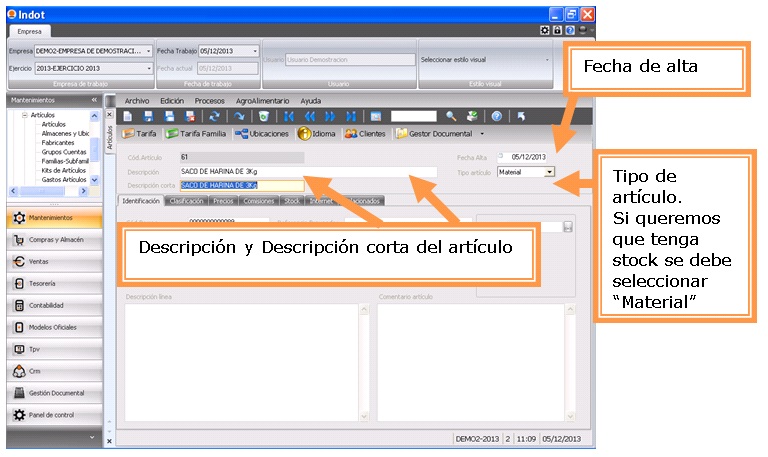Image resolution: width=768 pixels, height=457 pixels.
Task: Open the Compras y Almacén module
Action: 55,240
